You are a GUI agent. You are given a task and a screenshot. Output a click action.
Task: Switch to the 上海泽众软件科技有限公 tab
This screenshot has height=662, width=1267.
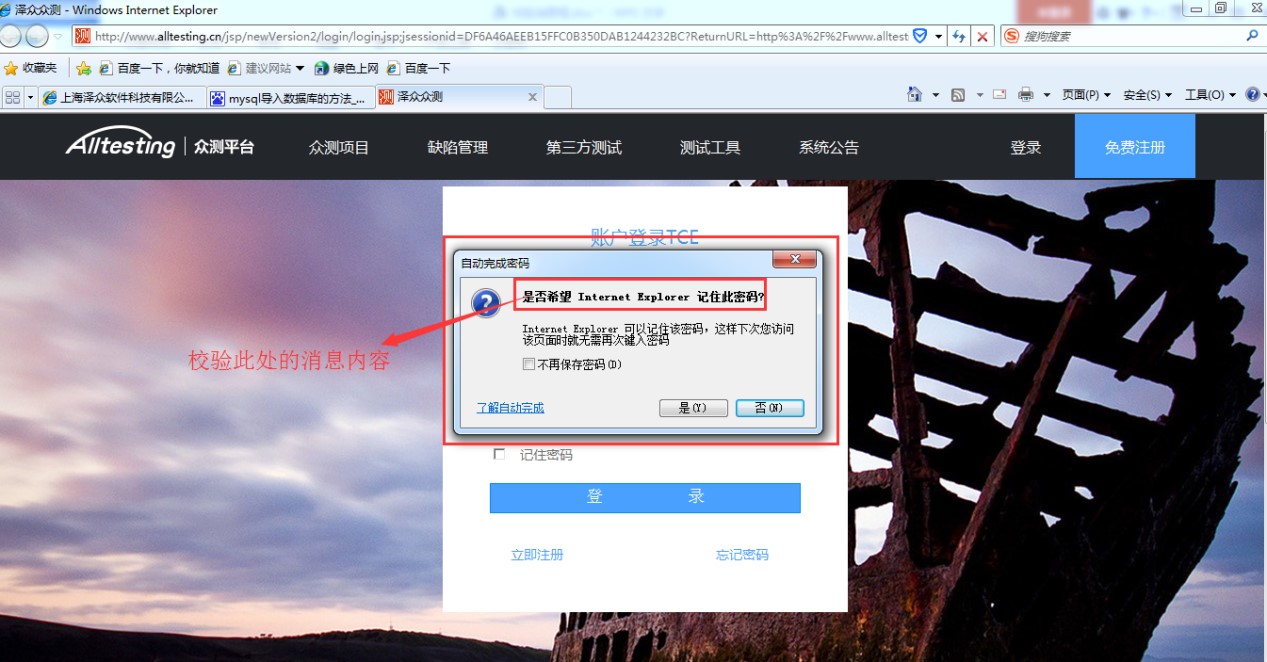pos(121,98)
